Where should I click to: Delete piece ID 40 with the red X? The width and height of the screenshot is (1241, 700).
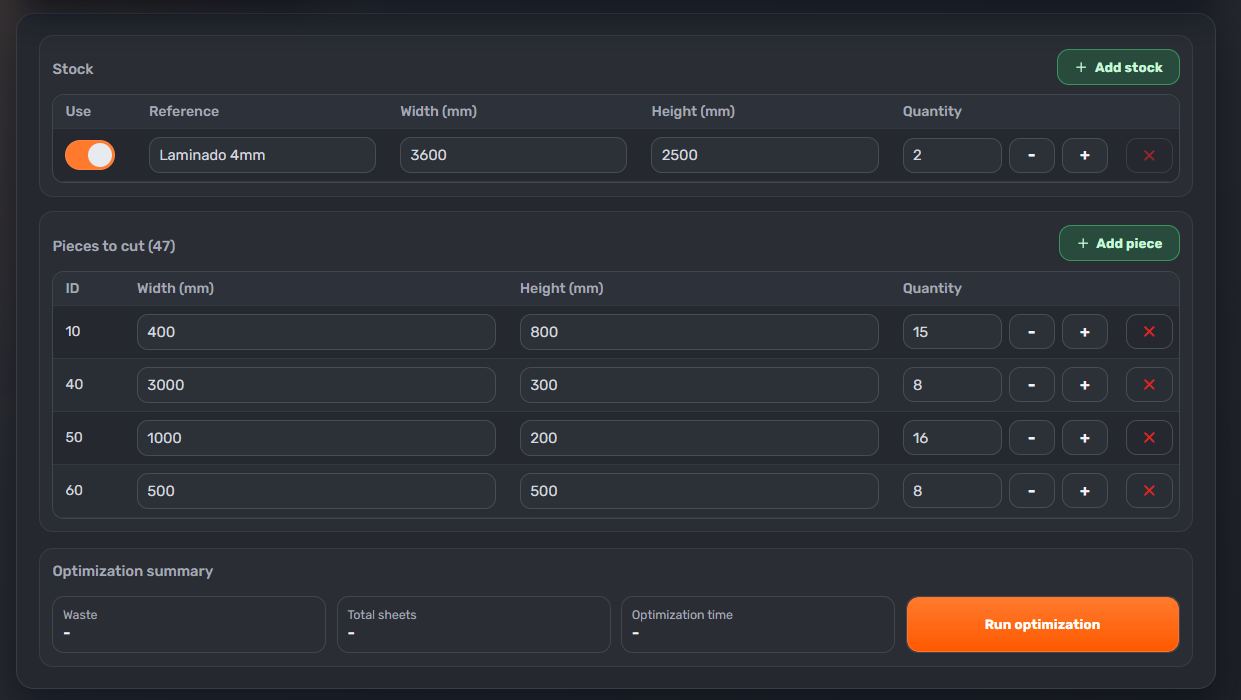(x=1149, y=384)
